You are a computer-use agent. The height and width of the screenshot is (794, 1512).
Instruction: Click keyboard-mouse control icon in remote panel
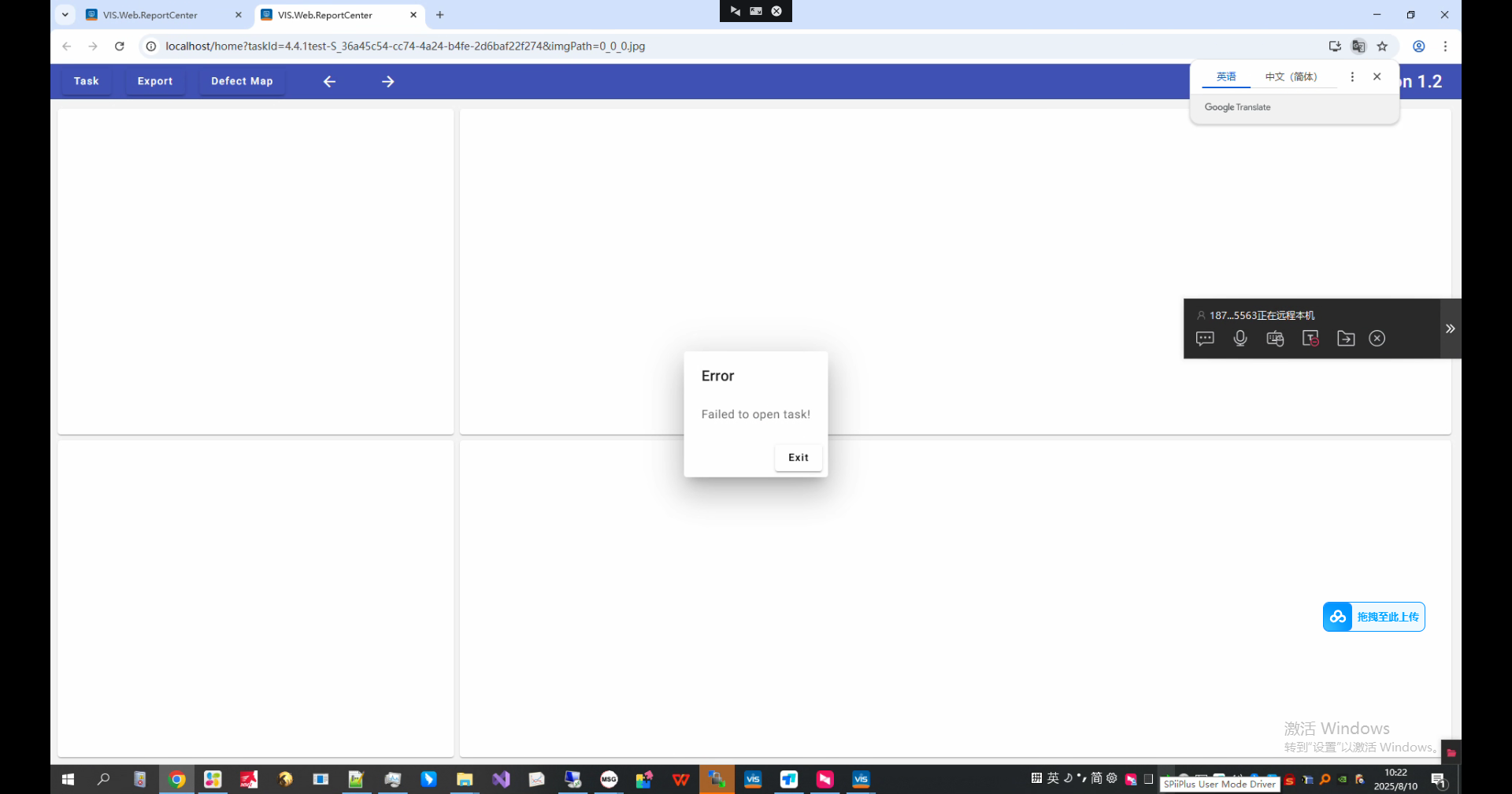click(1275, 339)
